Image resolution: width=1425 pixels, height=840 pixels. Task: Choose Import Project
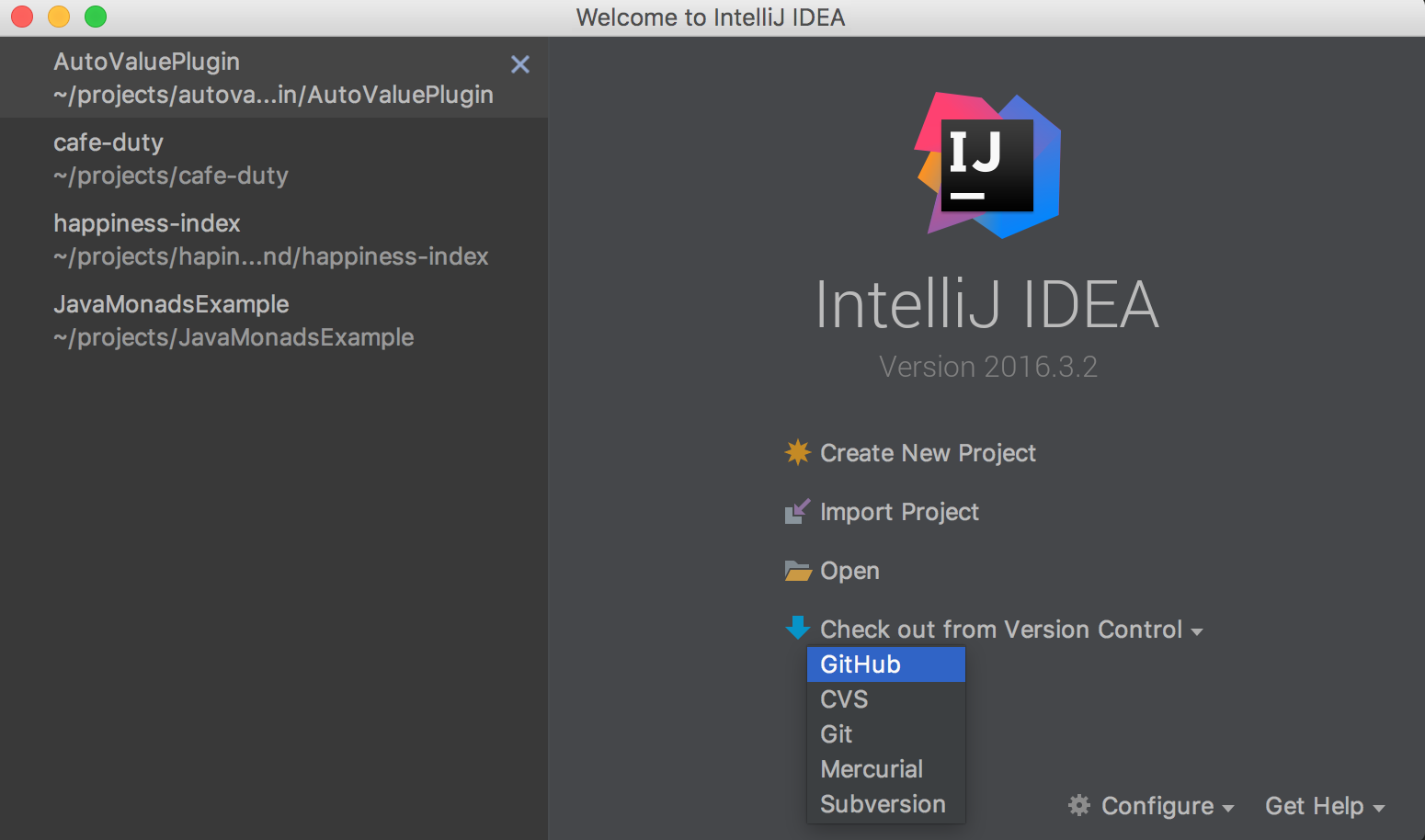pyautogui.click(x=899, y=512)
